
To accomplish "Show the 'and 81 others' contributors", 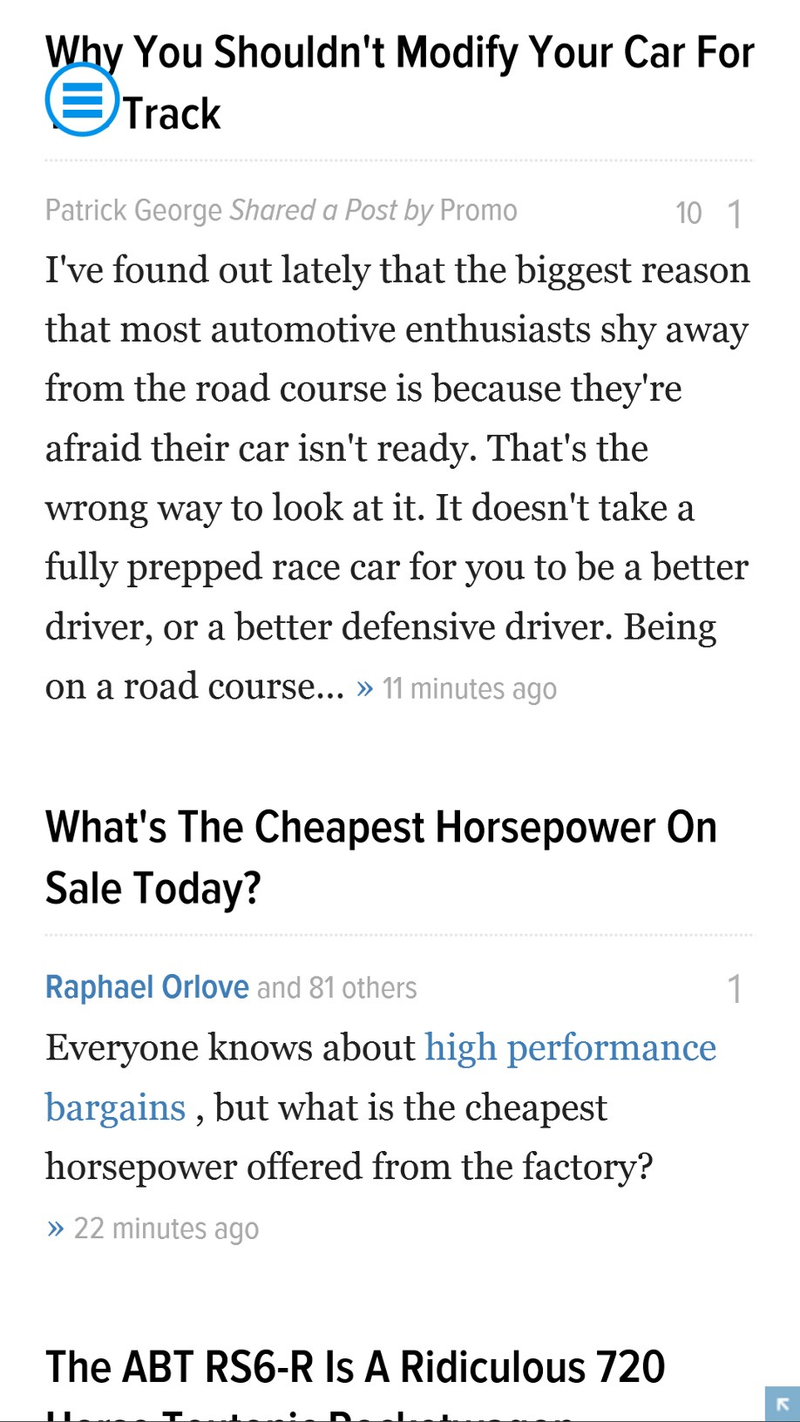I will pyautogui.click(x=337, y=988).
